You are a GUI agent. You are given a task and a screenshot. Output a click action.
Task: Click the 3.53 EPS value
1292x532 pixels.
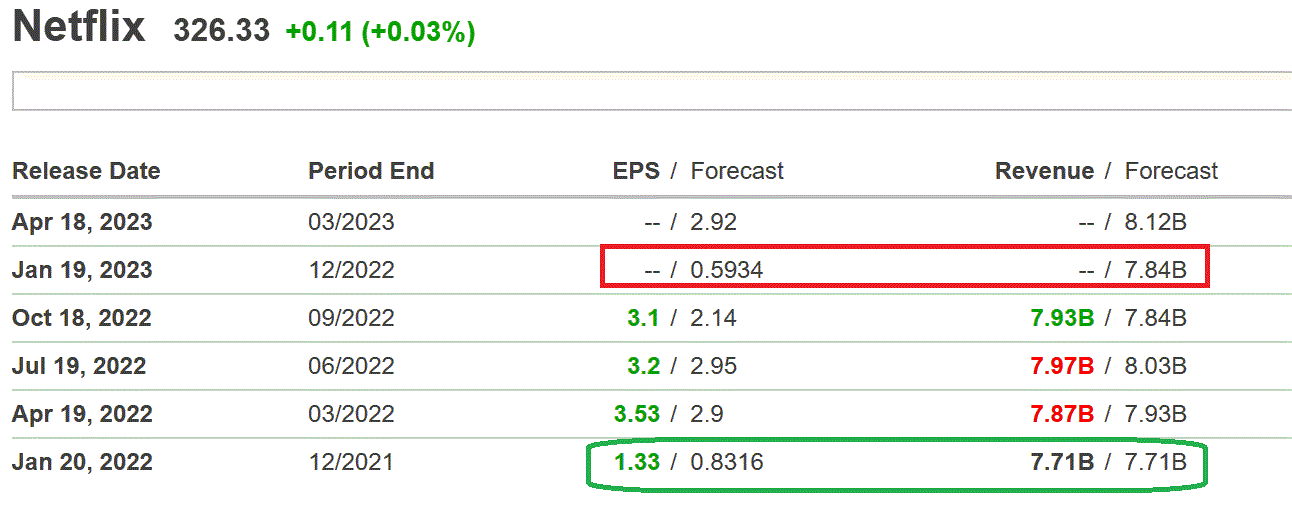coord(637,414)
